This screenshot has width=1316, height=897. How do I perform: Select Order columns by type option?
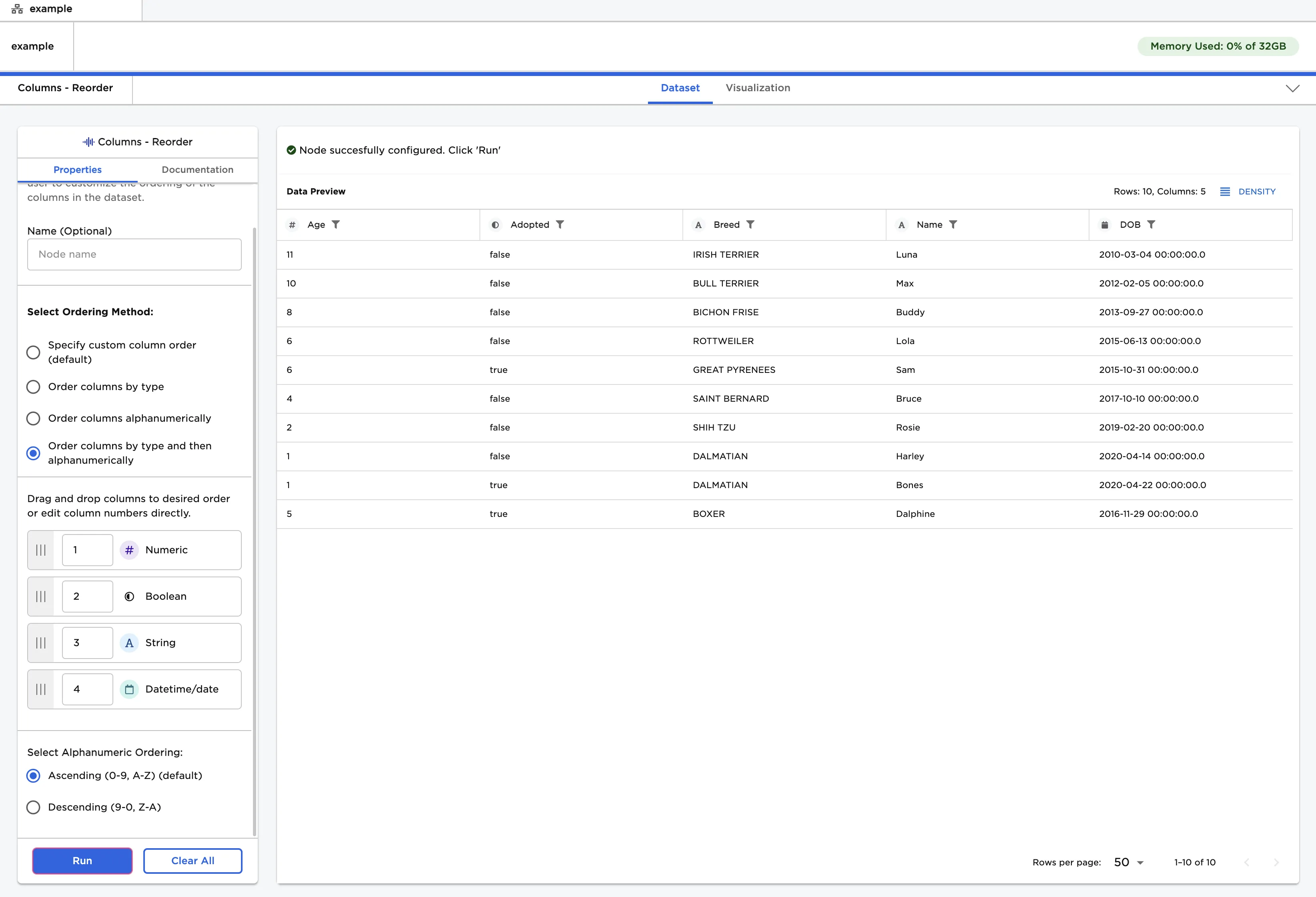pyautogui.click(x=33, y=387)
